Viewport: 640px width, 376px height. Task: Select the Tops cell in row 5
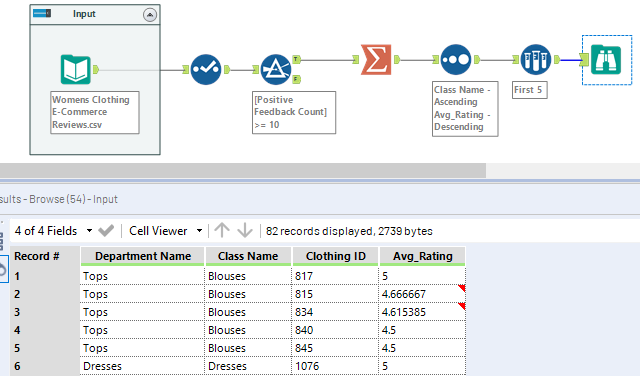142,348
